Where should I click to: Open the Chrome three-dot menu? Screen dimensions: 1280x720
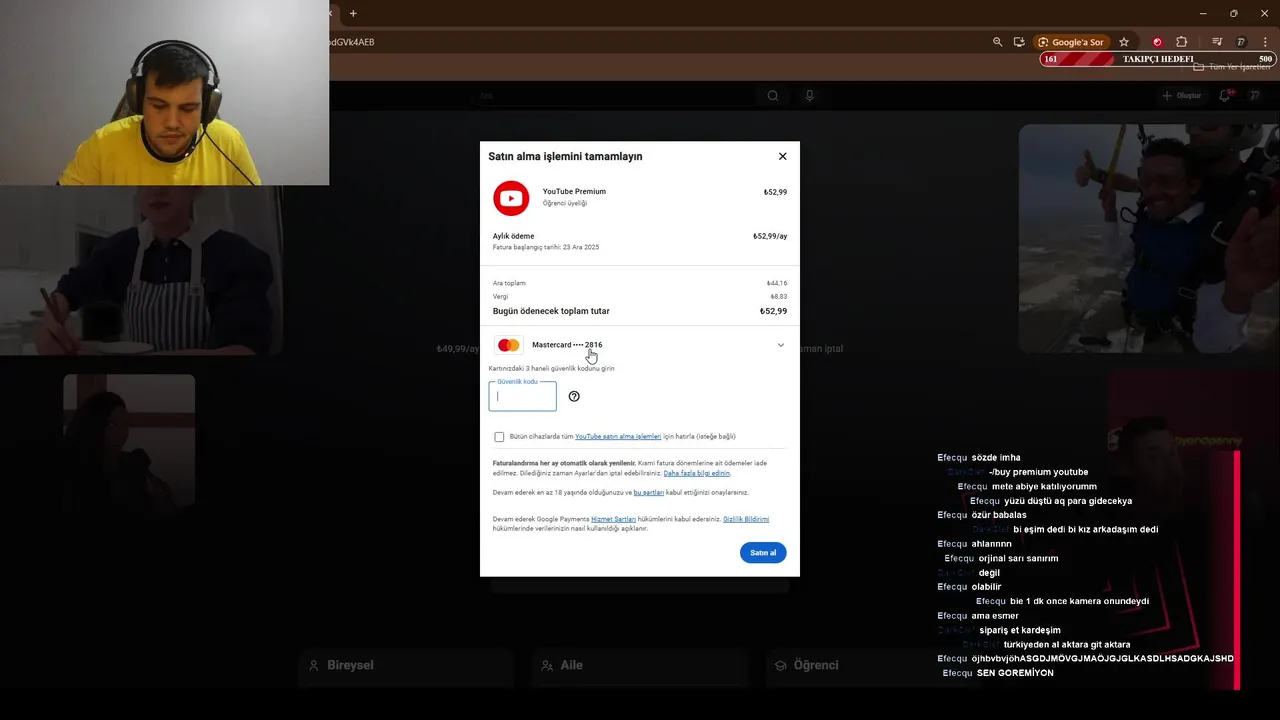pyautogui.click(x=1265, y=42)
